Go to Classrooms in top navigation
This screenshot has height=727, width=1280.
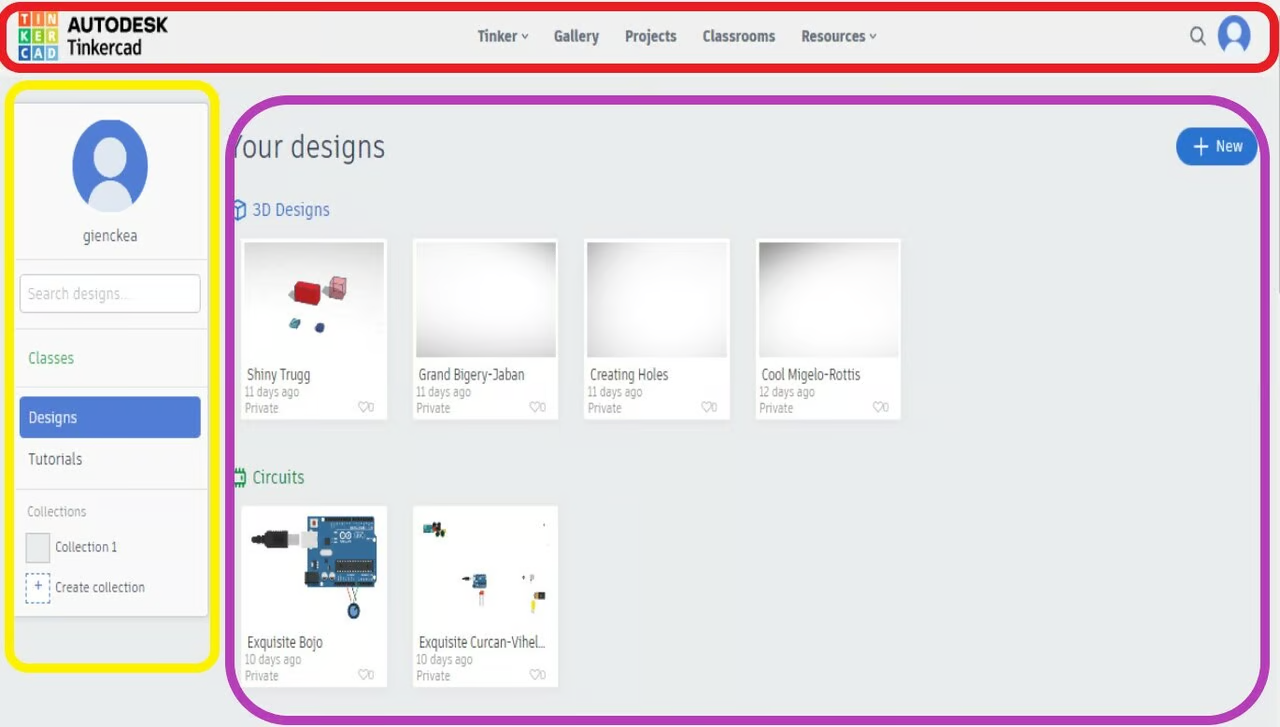tap(738, 36)
